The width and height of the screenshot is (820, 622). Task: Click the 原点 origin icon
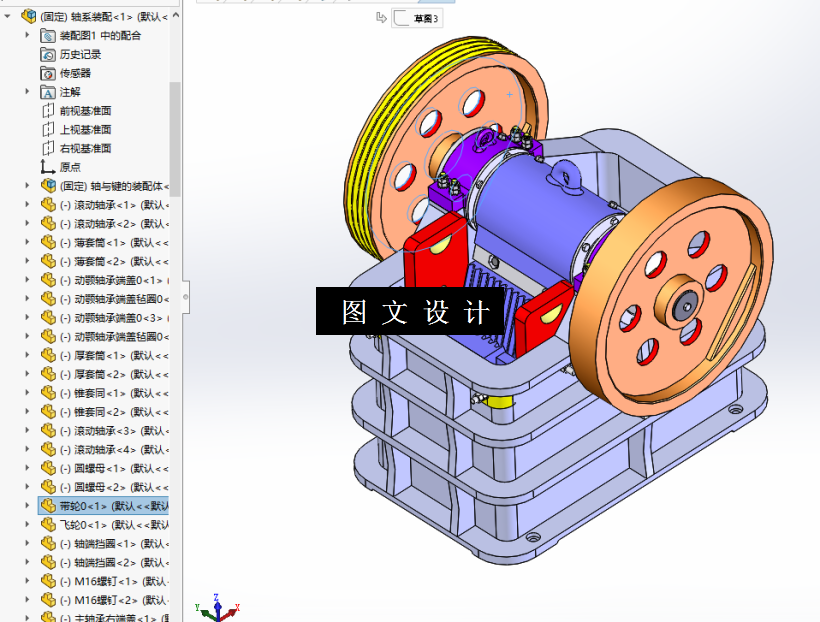click(45, 166)
